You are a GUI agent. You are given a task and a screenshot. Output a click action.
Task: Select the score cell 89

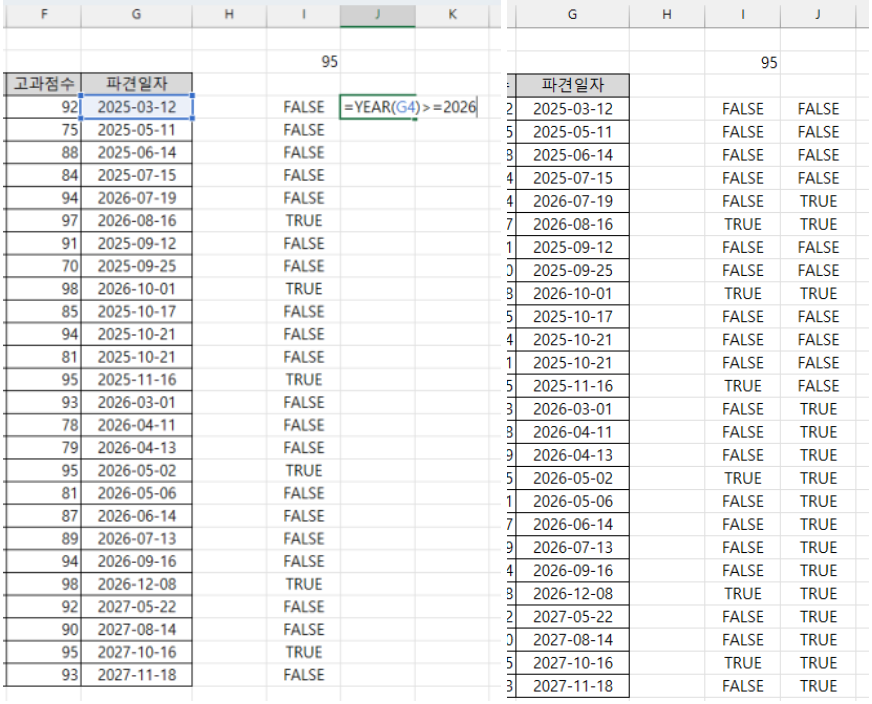[x=43, y=538]
